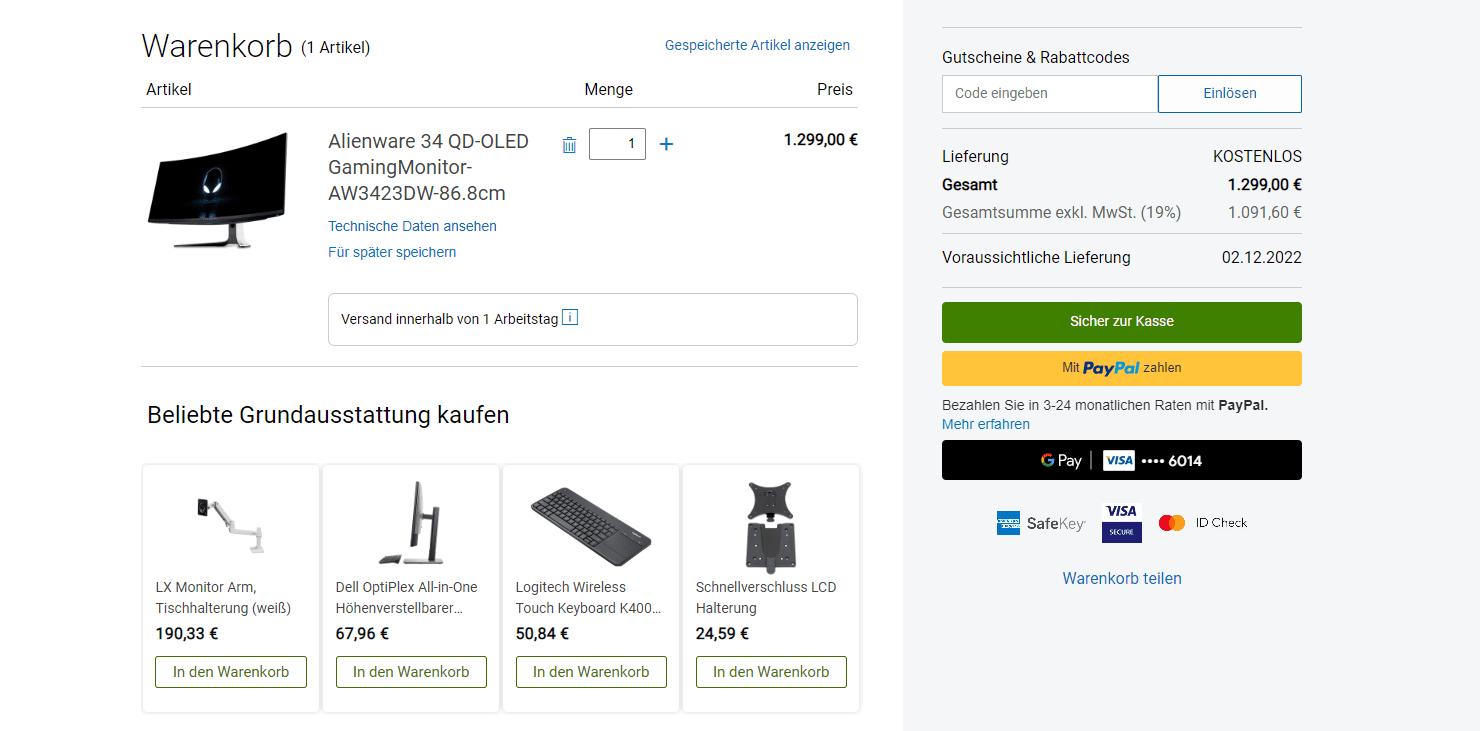This screenshot has width=1480, height=731.
Task: Open Schnellverschluss LCD Halterung title
Action: click(x=766, y=597)
